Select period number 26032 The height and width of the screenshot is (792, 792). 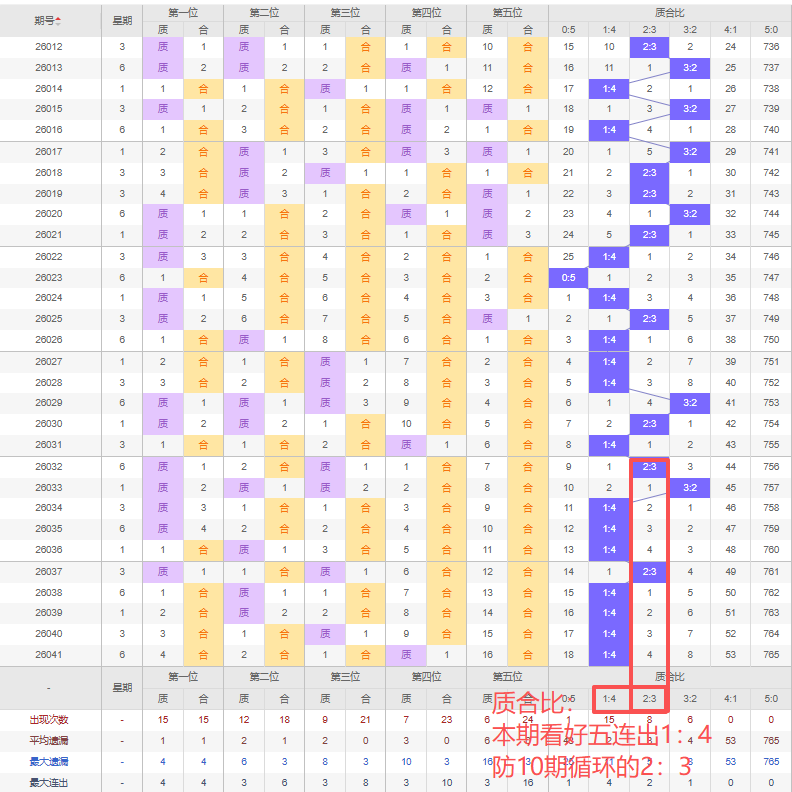pos(49,467)
